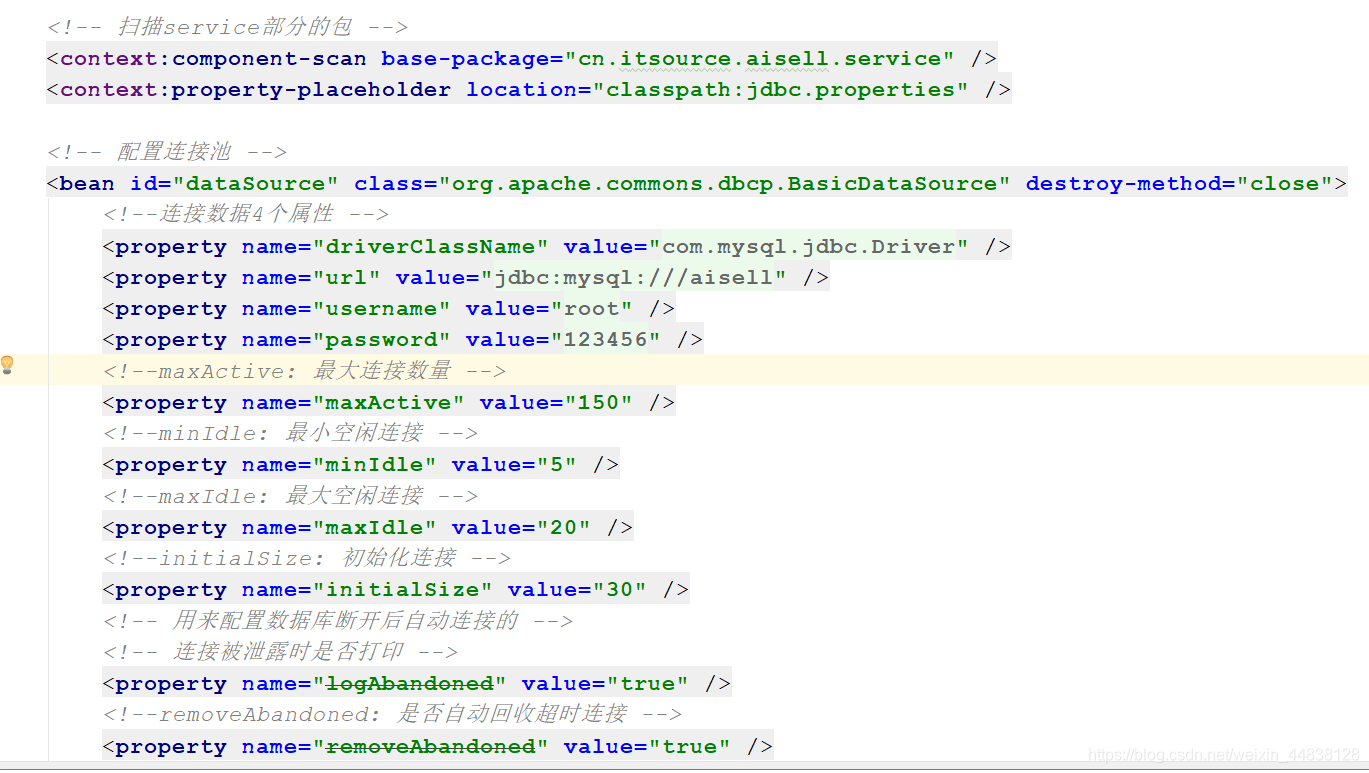Screen dimensions: 1369x773
Task: Click the property name "maxIdle" attribute value
Action: coord(374,528)
